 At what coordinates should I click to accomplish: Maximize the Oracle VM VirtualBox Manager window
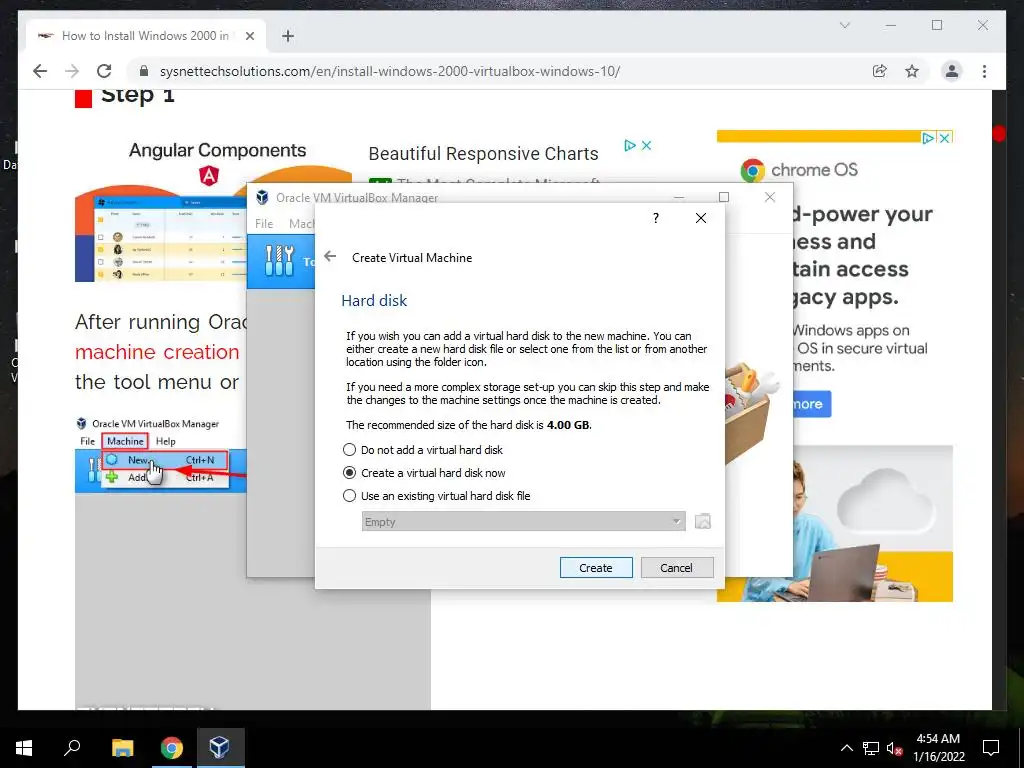(x=724, y=197)
